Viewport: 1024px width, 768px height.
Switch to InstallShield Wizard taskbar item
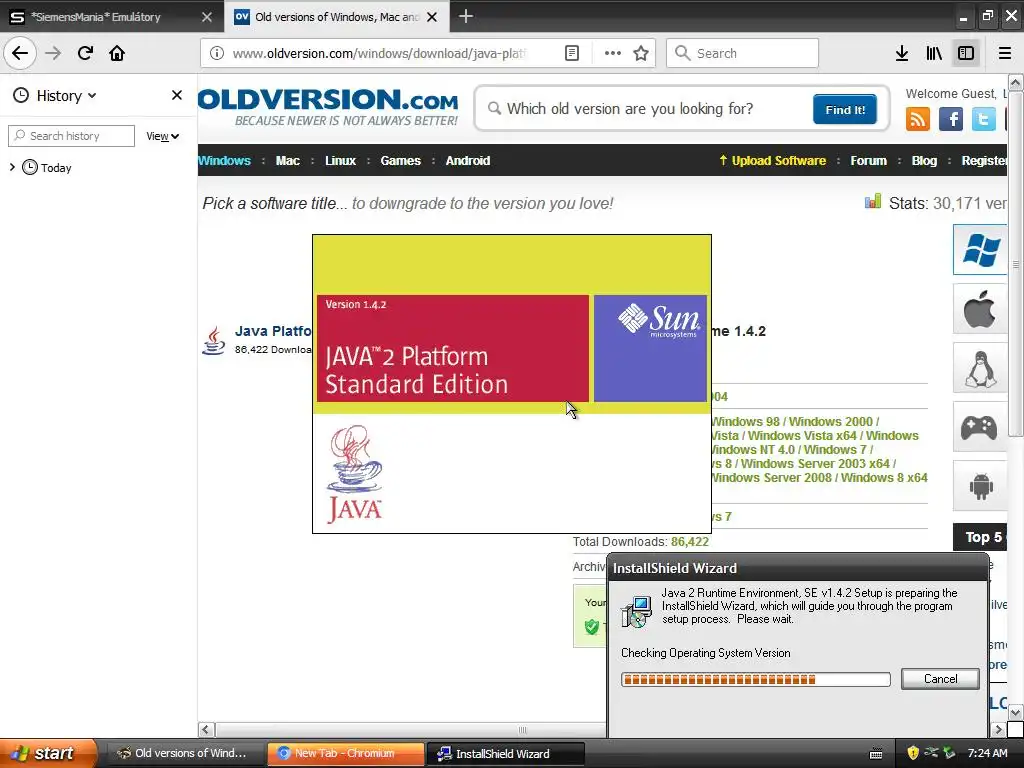(x=504, y=753)
